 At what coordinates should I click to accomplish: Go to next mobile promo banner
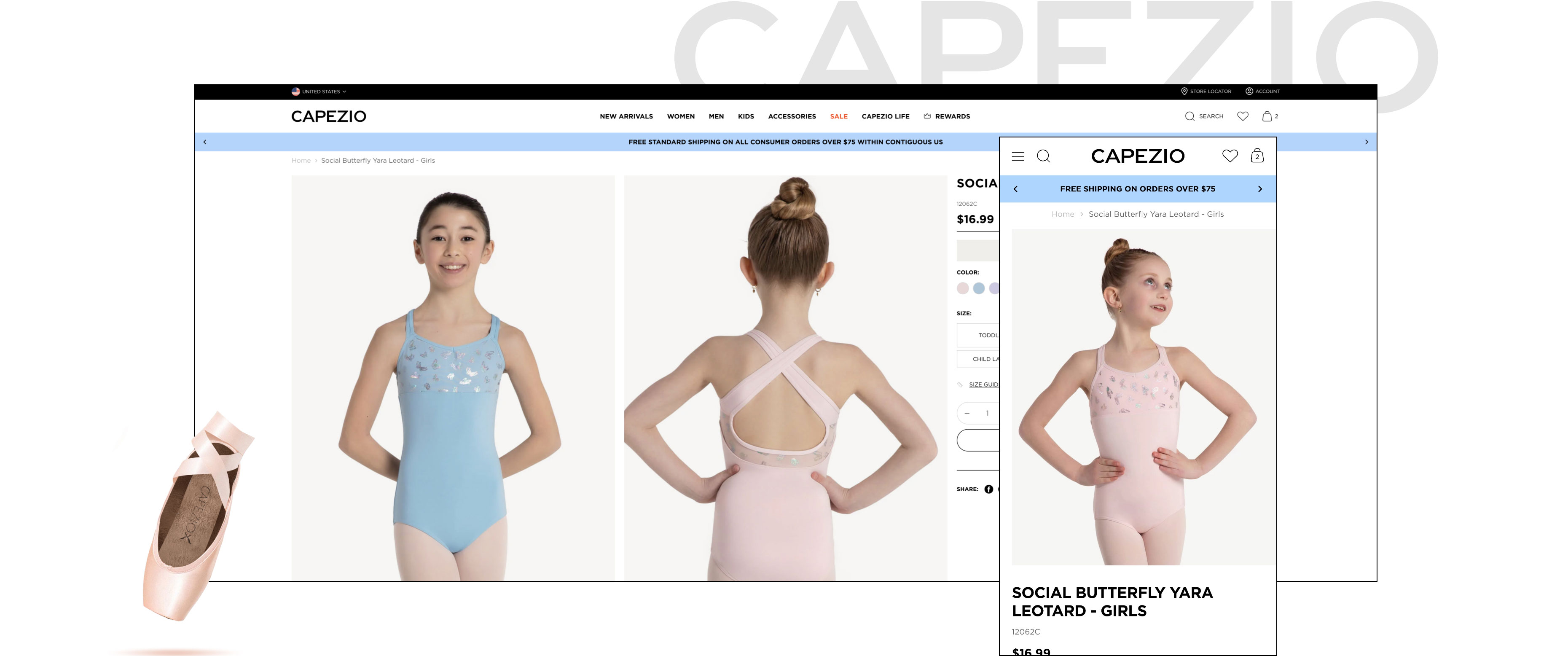(x=1260, y=189)
